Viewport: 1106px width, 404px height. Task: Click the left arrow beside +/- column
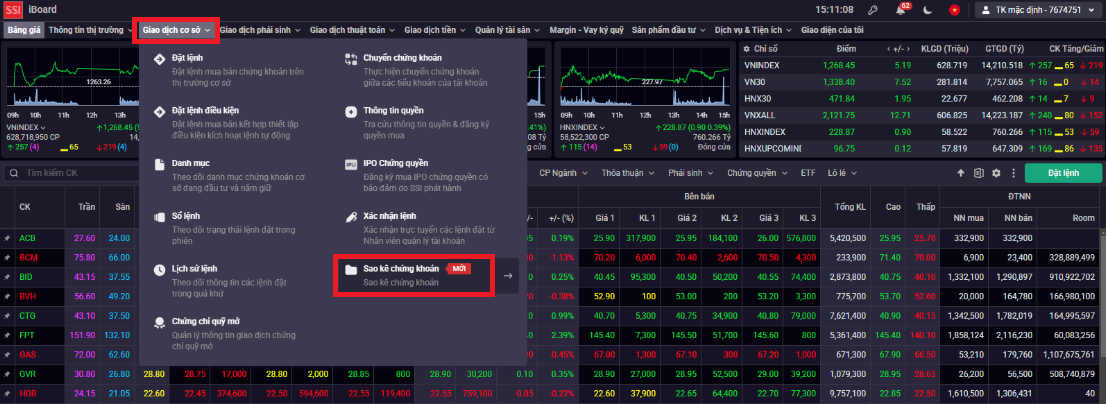[888, 49]
